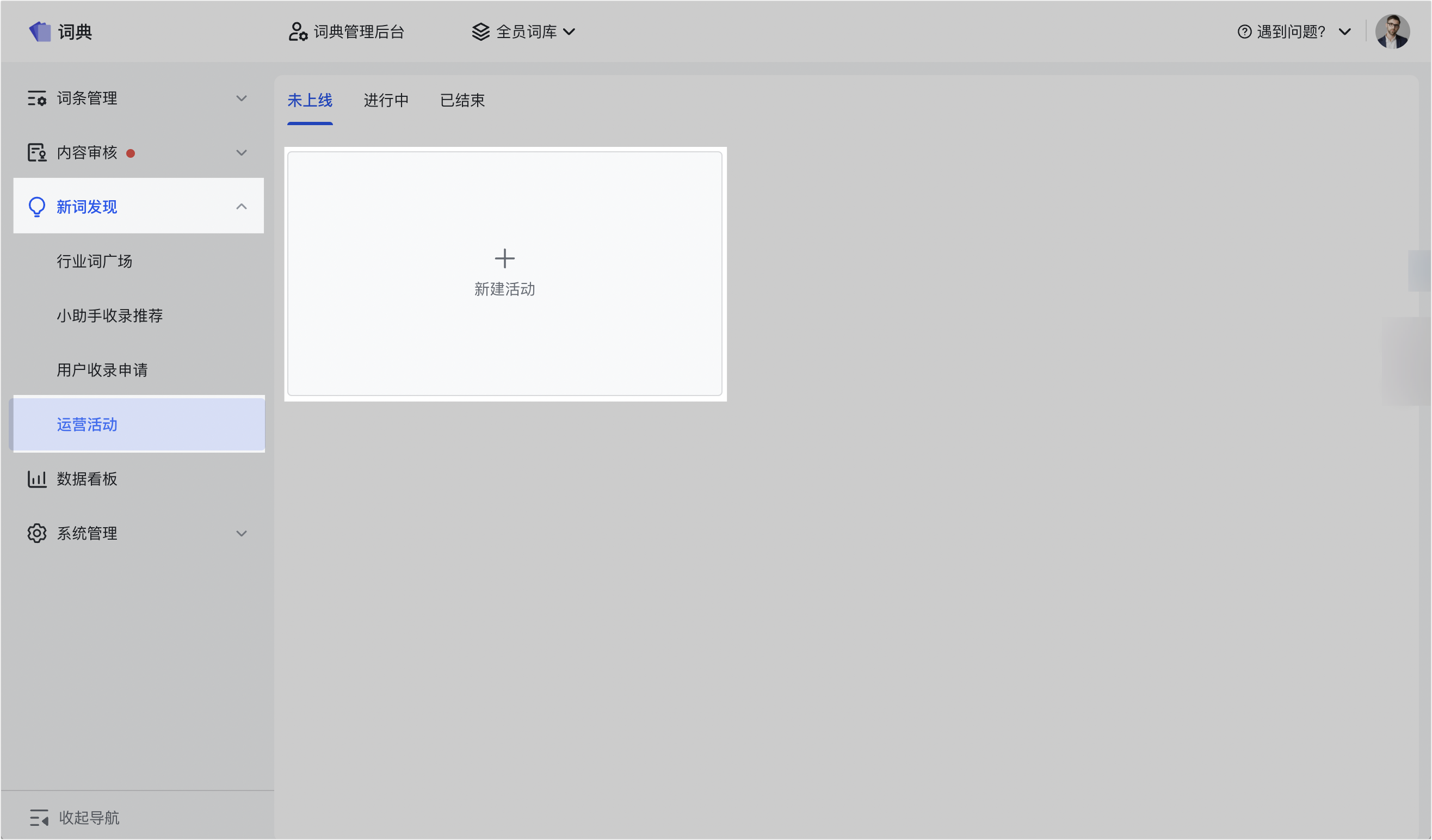1432x840 pixels.
Task: Click the plus icon inside the activity card
Action: (x=504, y=258)
